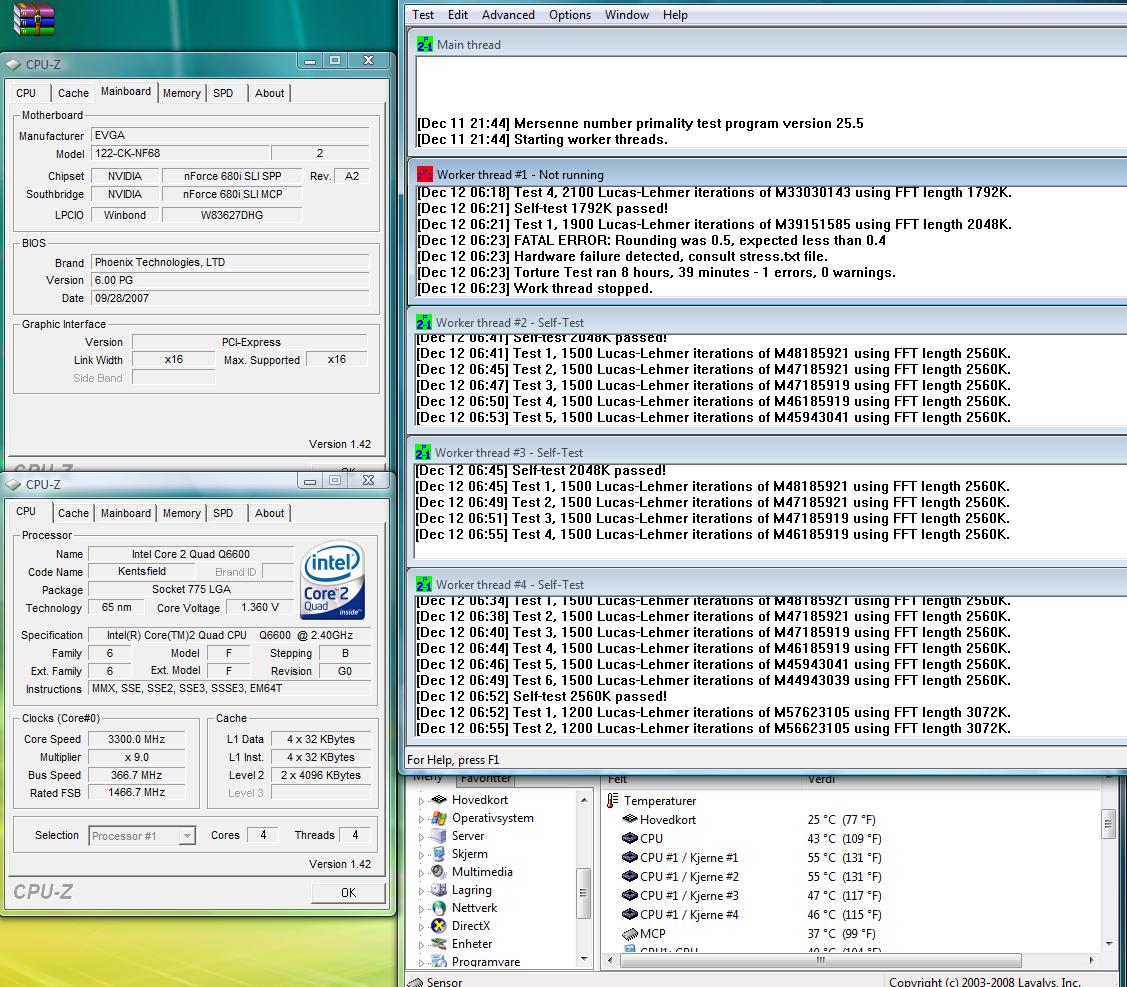The image size is (1127, 987).
Task: Open the WinRAR desktop icon
Action: [33, 19]
